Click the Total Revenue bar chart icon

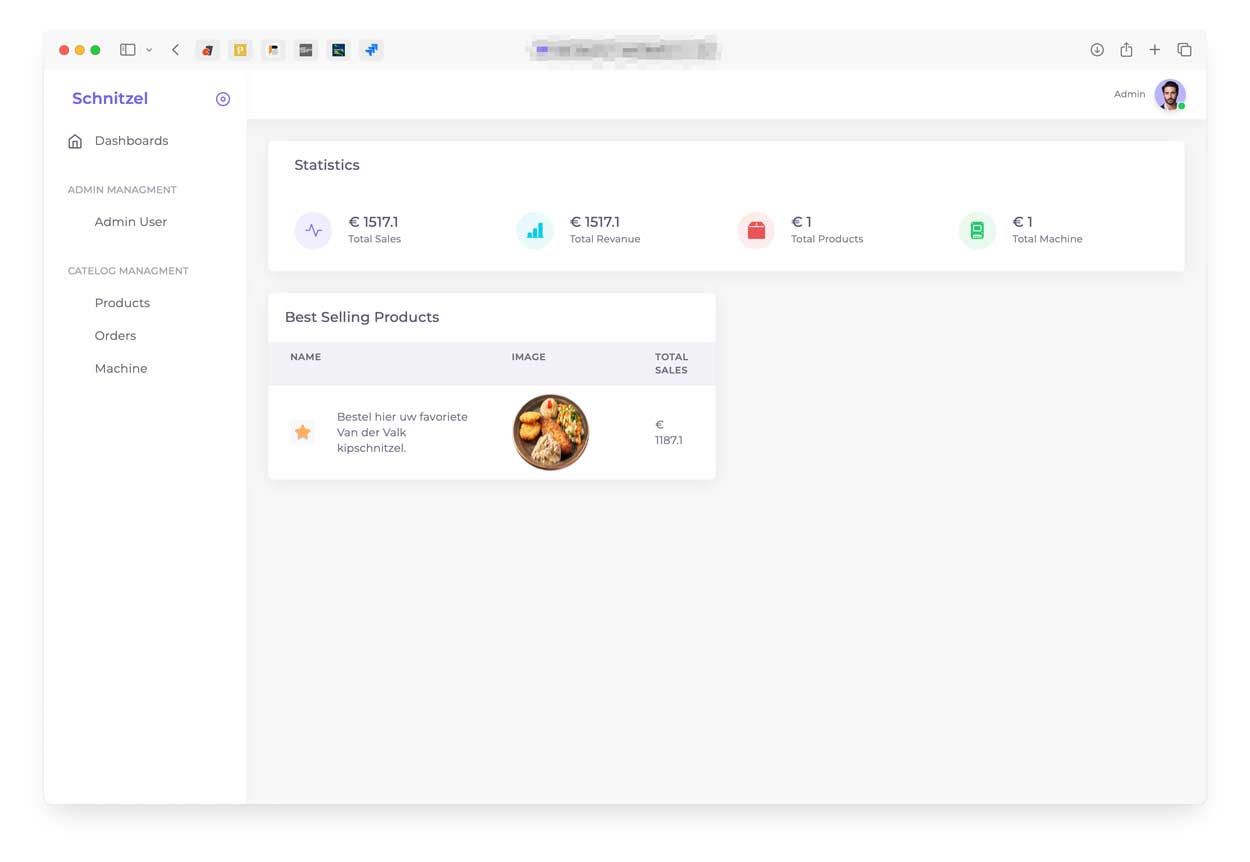535,230
